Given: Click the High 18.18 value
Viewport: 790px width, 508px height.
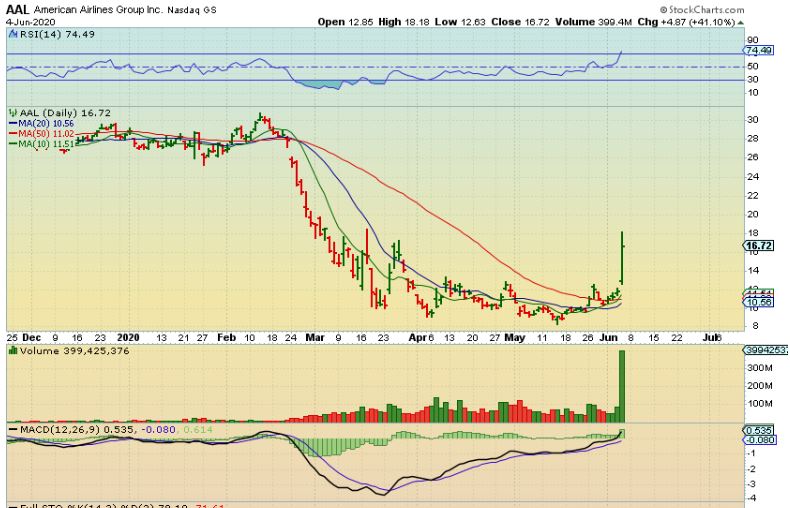Looking at the screenshot, I should pyautogui.click(x=405, y=22).
